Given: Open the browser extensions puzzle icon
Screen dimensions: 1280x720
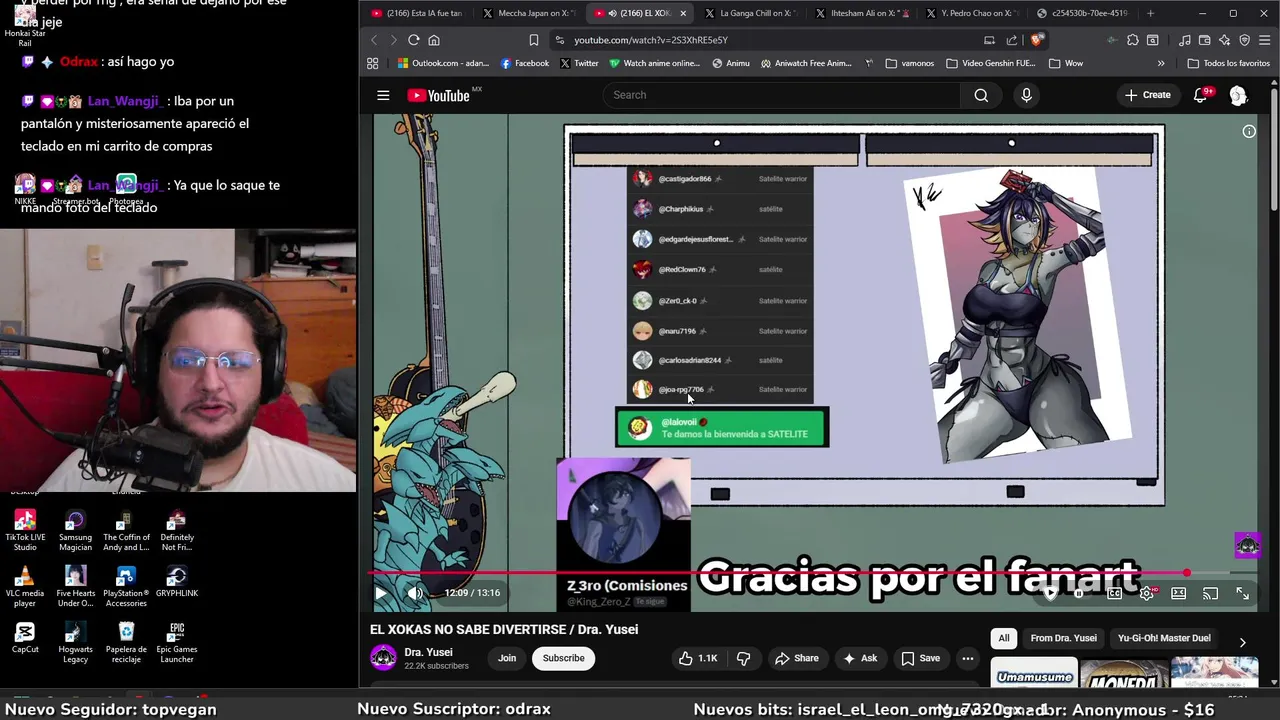Looking at the screenshot, I should coord(1132,40).
